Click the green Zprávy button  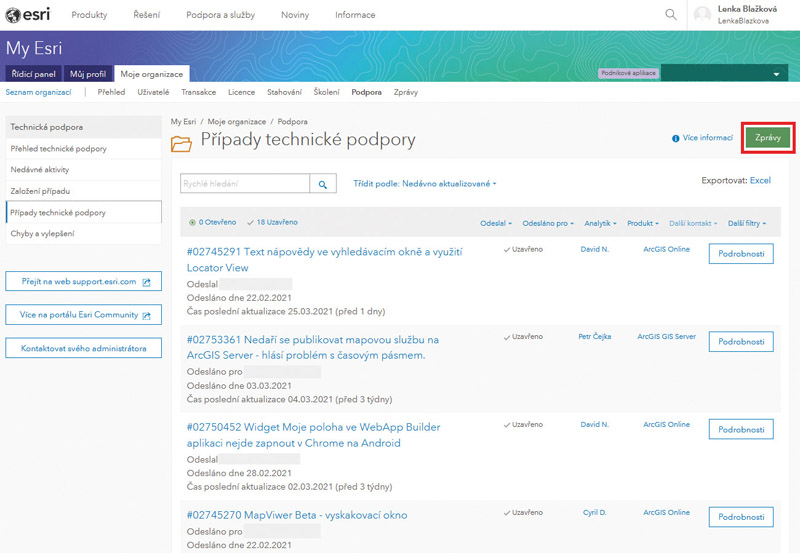[x=768, y=138]
